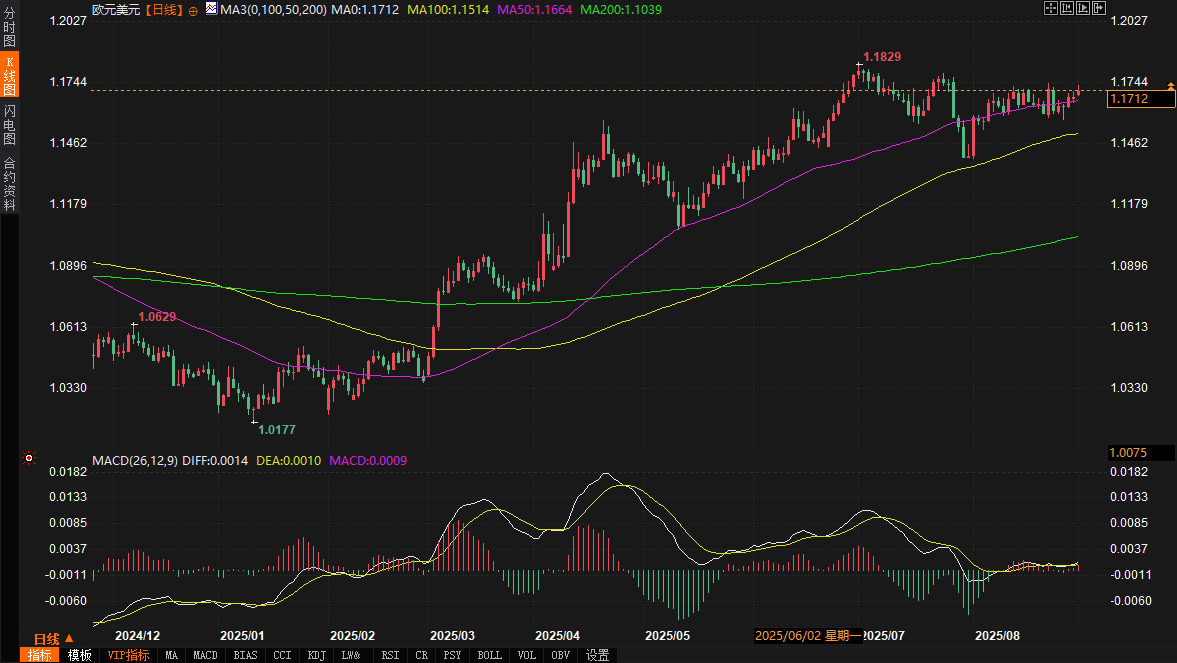Click the 【日线】 period label in title
Image resolution: width=1177 pixels, height=663 pixels.
click(164, 10)
